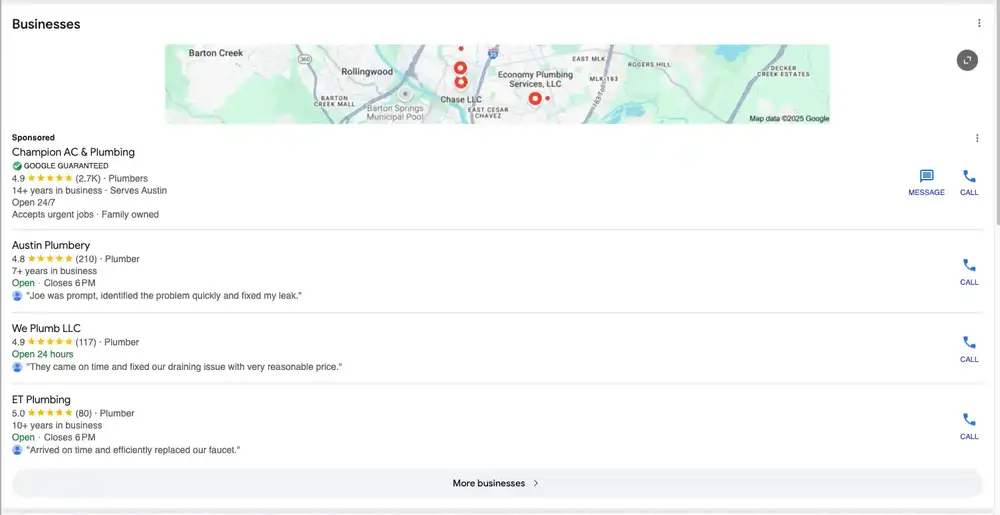The height and width of the screenshot is (515, 1000).
Task: Click "Open 24 hours" under We Plumb LLC
Action: tap(43, 354)
